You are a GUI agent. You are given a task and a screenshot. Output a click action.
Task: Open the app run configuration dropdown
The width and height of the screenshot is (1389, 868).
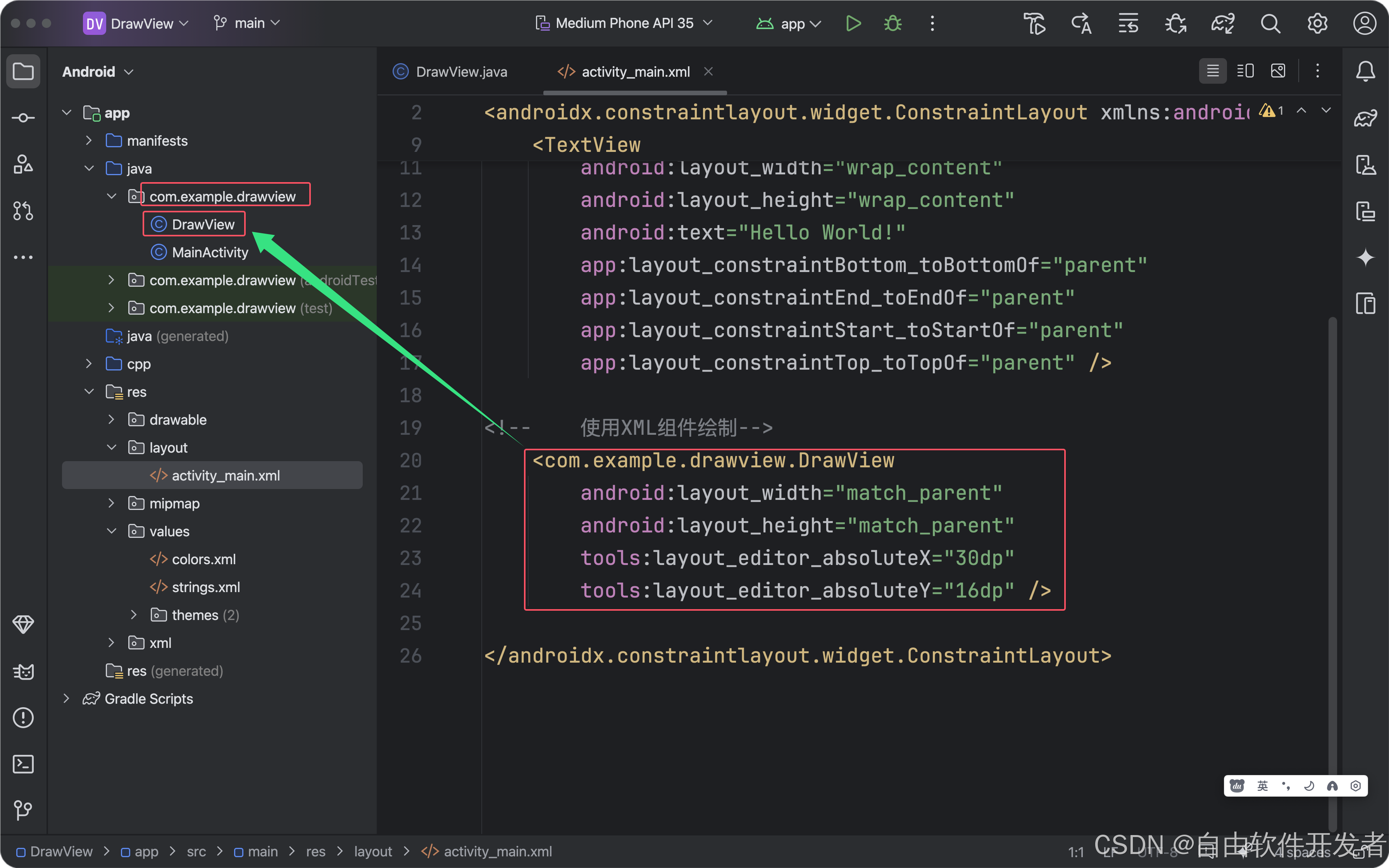point(789,24)
